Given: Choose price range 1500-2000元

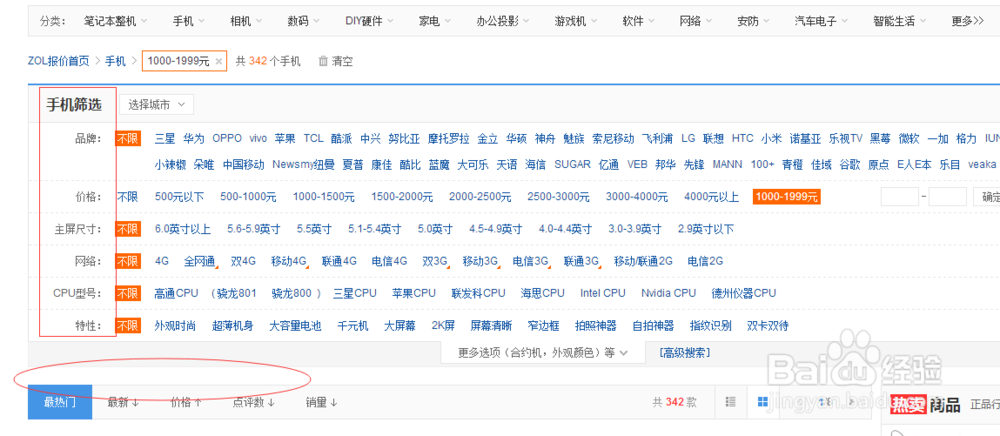Looking at the screenshot, I should coord(402,197).
